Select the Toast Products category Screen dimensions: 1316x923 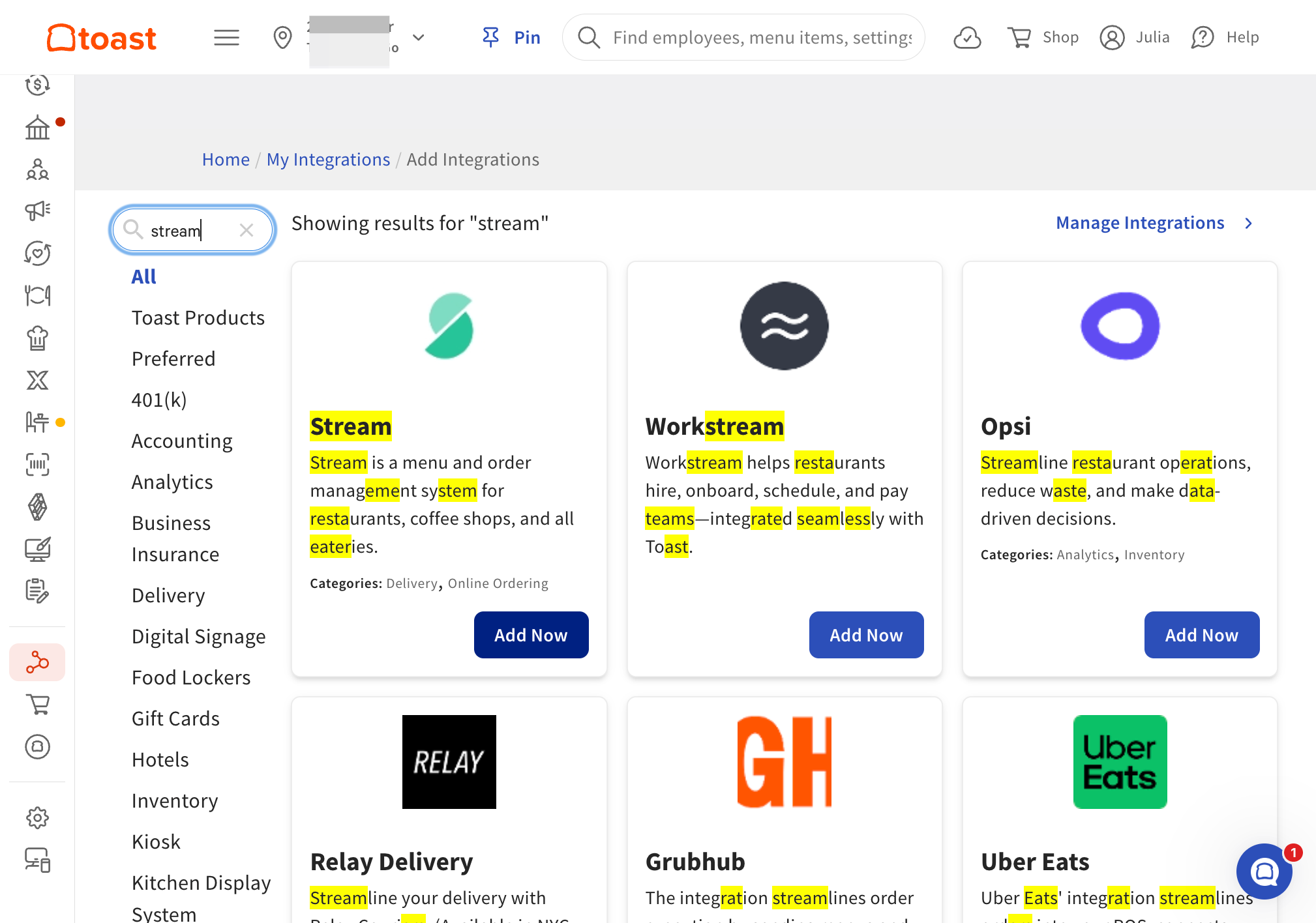point(198,318)
